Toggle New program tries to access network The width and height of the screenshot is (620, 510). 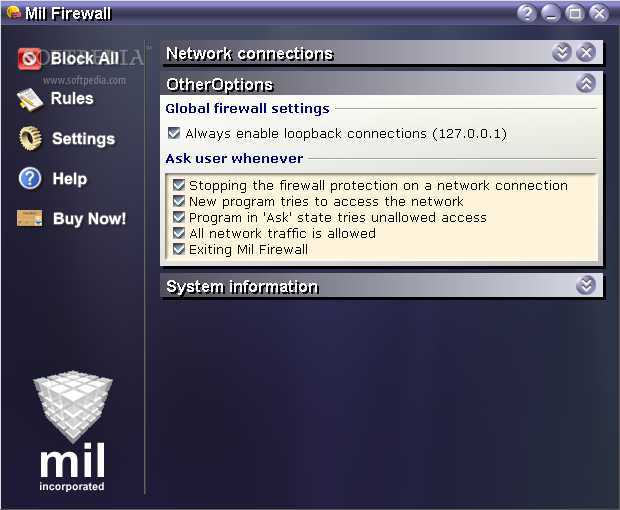[179, 201]
